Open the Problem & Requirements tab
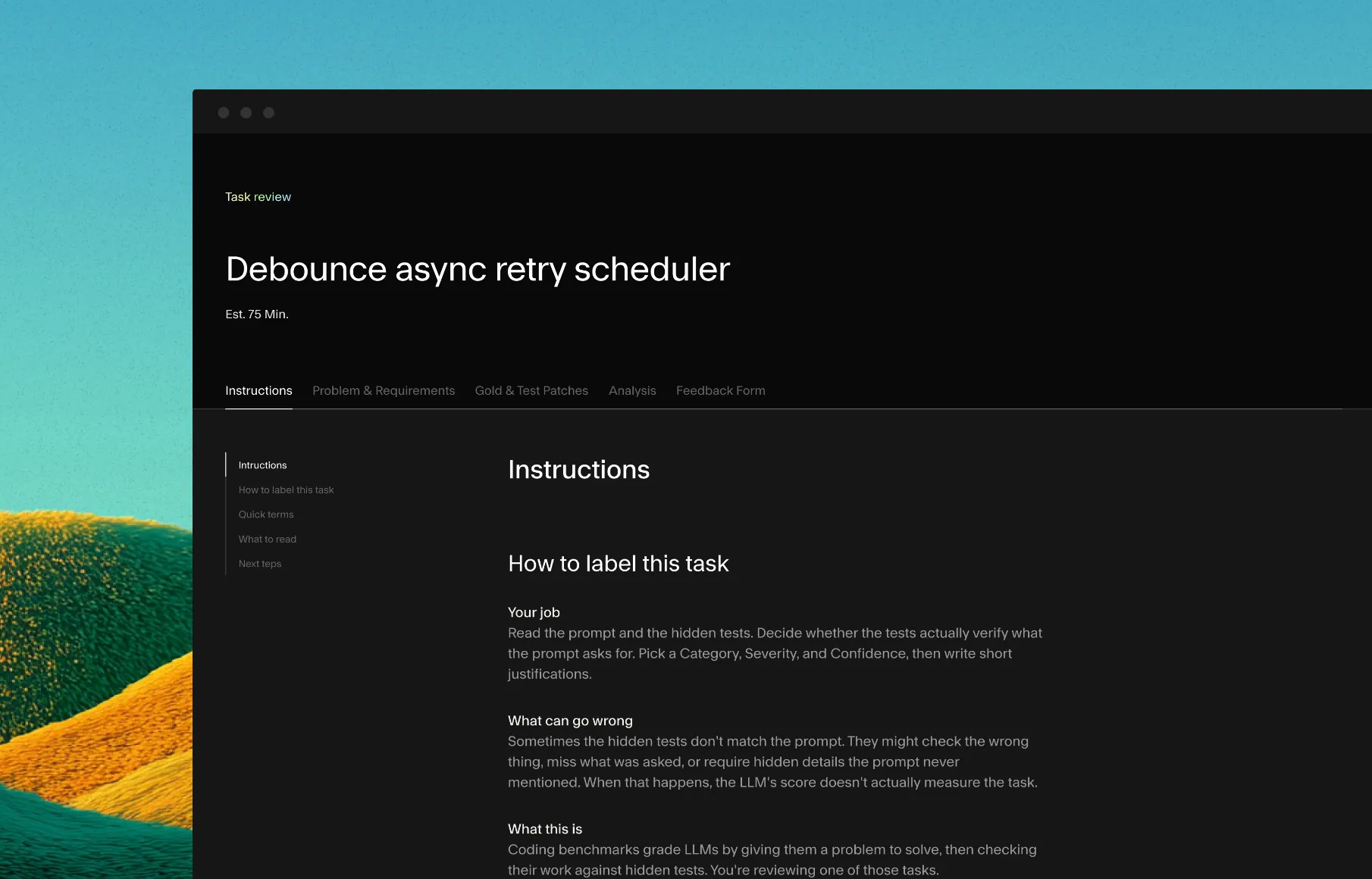 [x=384, y=391]
